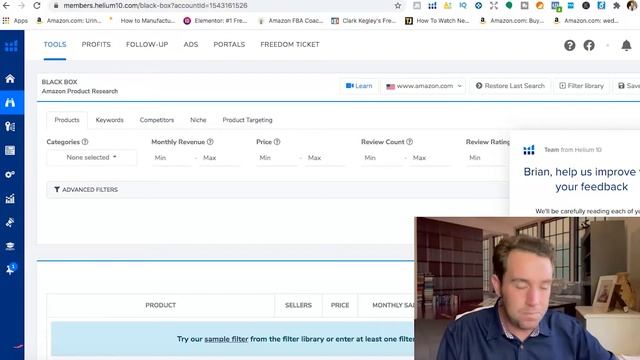This screenshot has height=360, width=640.
Task: Open the PORTALS menu
Action: pyautogui.click(x=229, y=44)
